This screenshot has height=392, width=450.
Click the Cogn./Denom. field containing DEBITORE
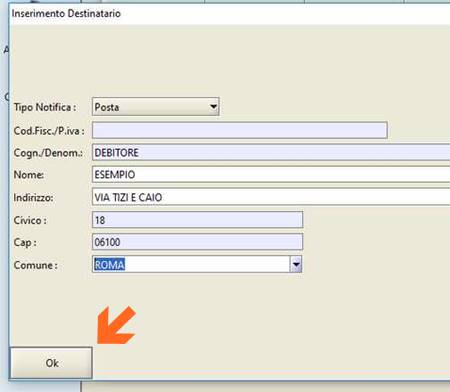coord(271,152)
